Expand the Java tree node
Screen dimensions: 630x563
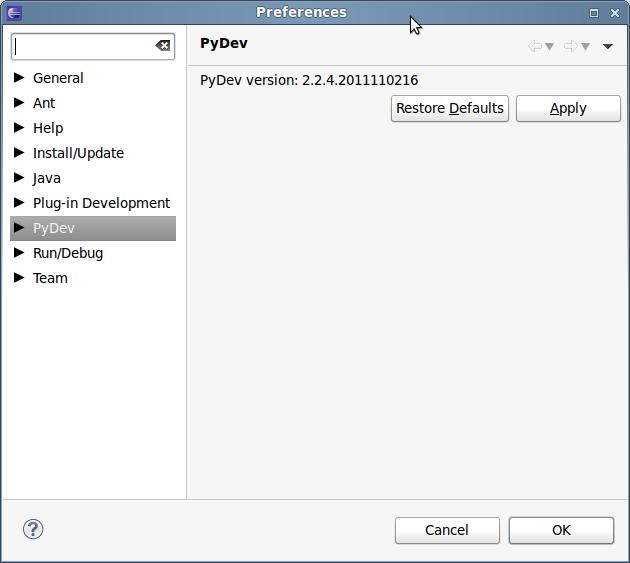tap(19, 177)
